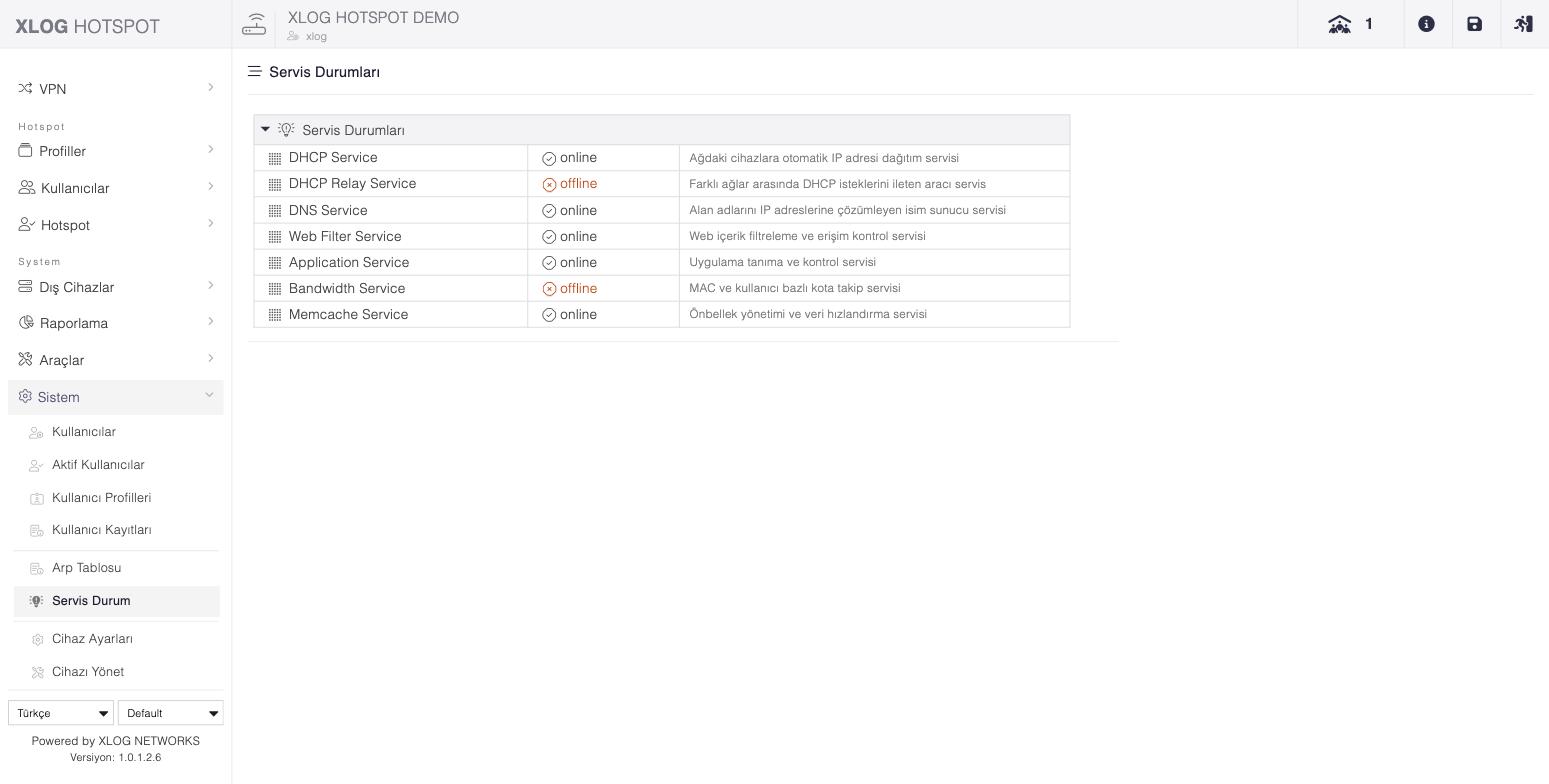Click the Bandwidth Service description text

[795, 288]
